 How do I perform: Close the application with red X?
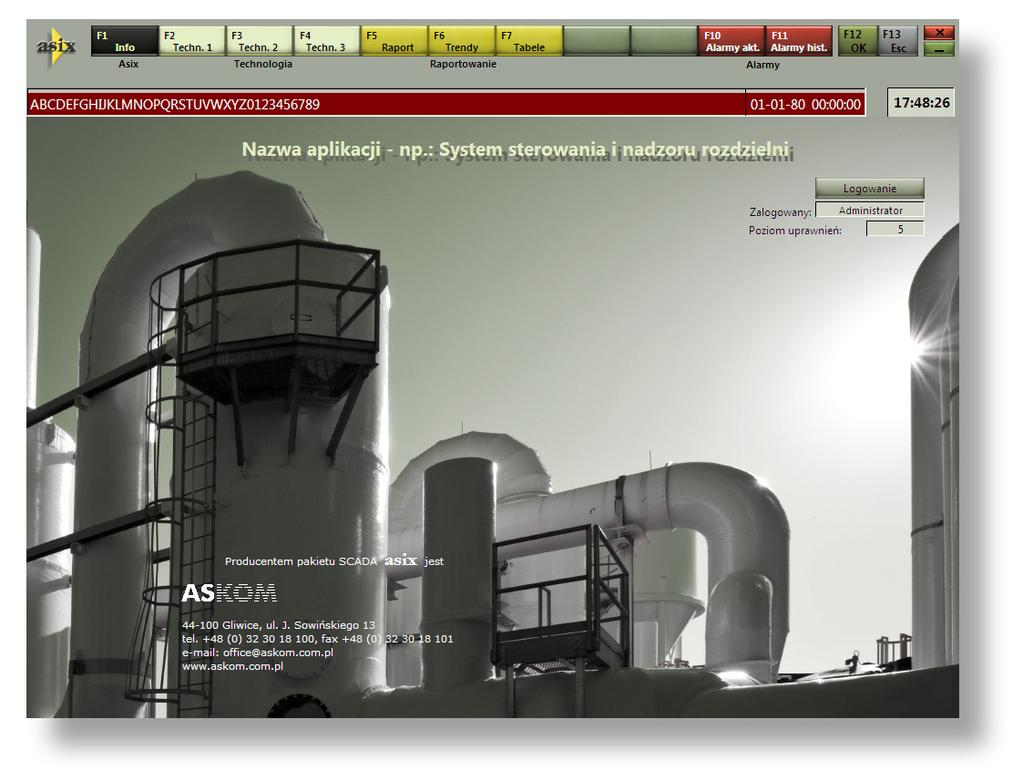pyautogui.click(x=939, y=33)
